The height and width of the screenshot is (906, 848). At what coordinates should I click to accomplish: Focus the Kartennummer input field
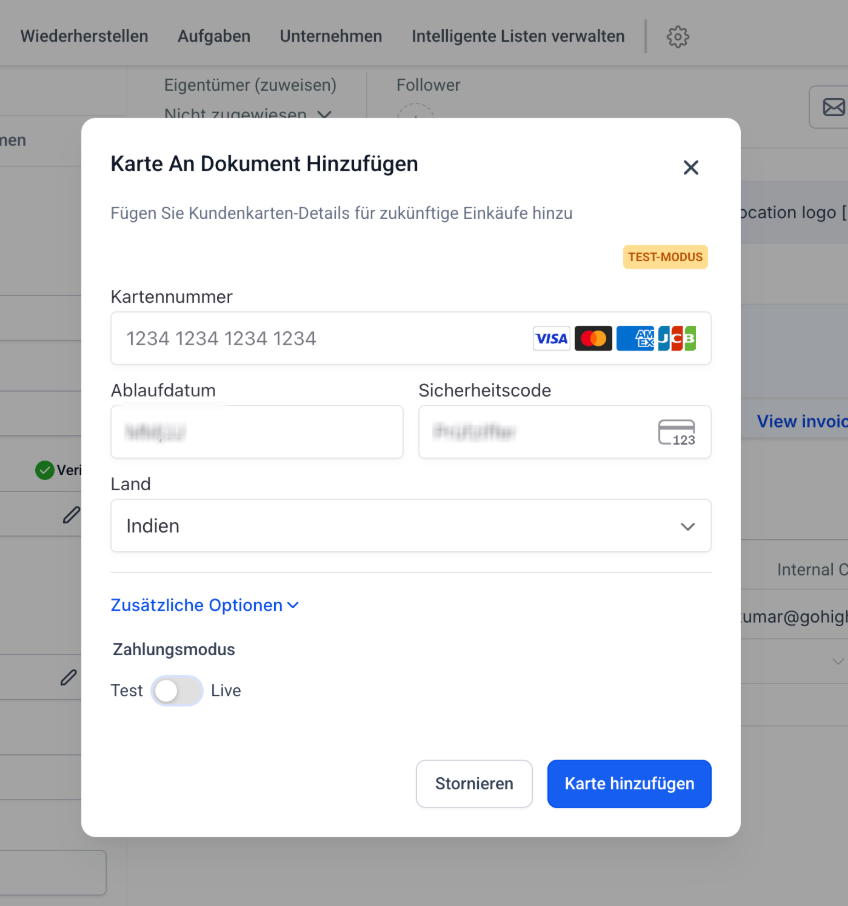point(411,339)
